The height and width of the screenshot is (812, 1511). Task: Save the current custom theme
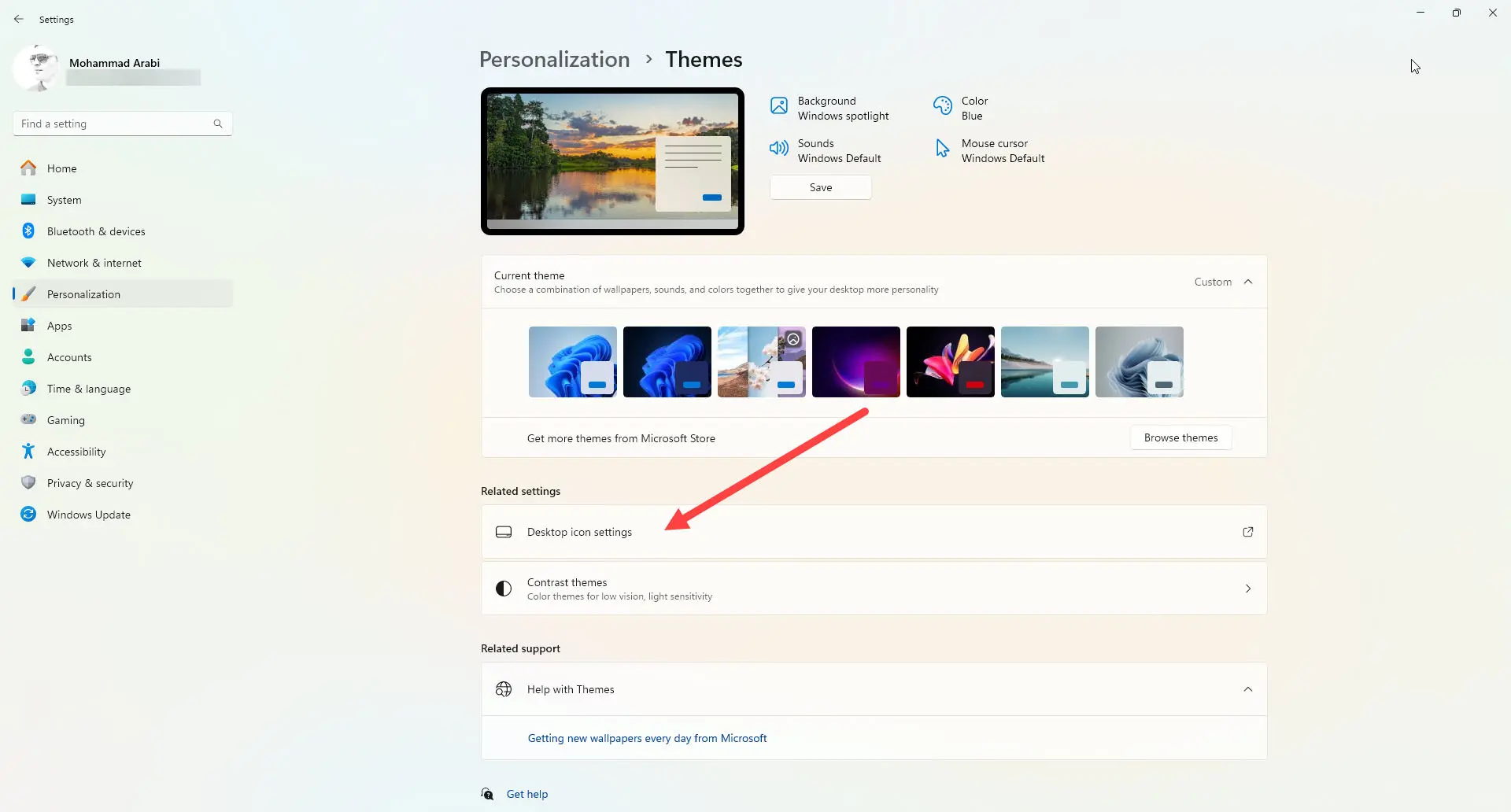821,187
